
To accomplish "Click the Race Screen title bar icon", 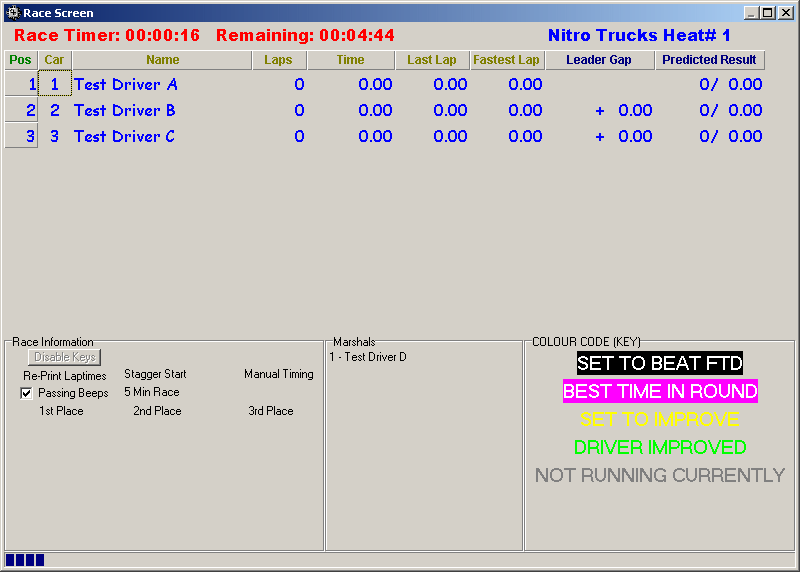I will click(12, 13).
